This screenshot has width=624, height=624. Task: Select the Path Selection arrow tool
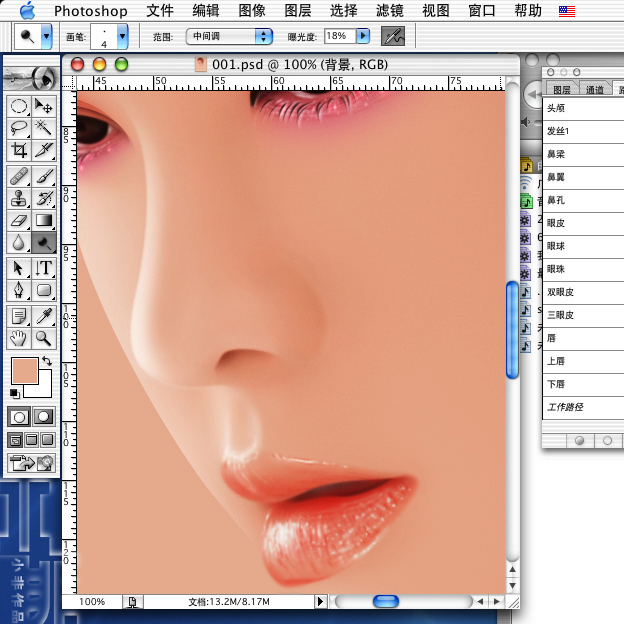[x=19, y=268]
